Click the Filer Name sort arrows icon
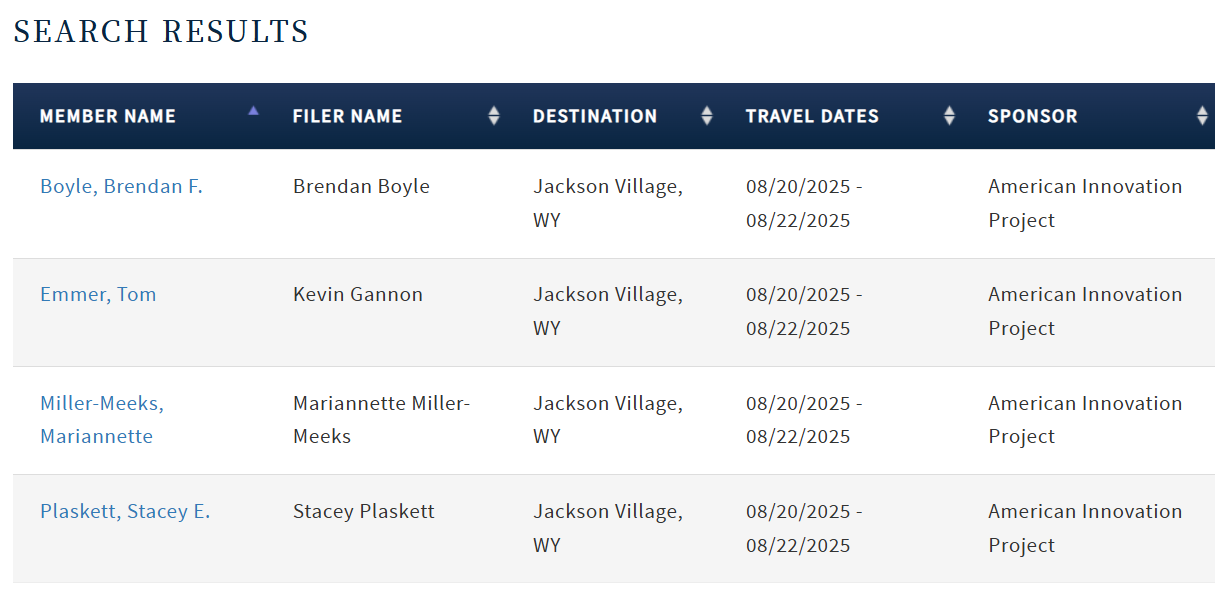1230x601 pixels. (x=493, y=116)
